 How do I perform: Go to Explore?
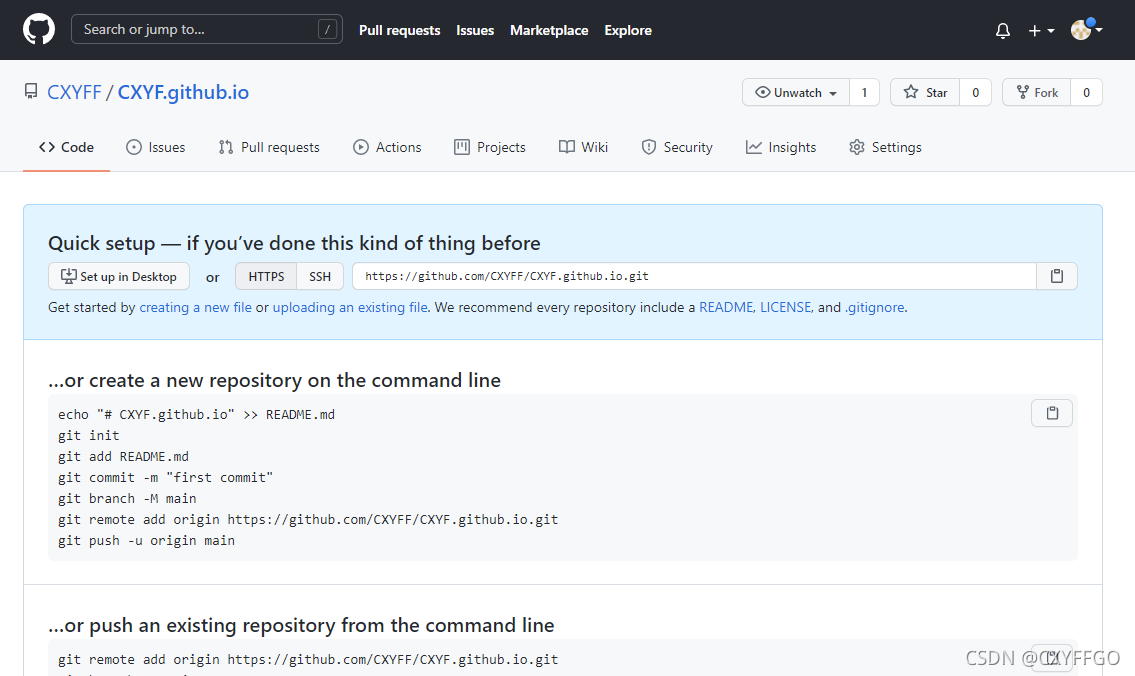tap(628, 30)
